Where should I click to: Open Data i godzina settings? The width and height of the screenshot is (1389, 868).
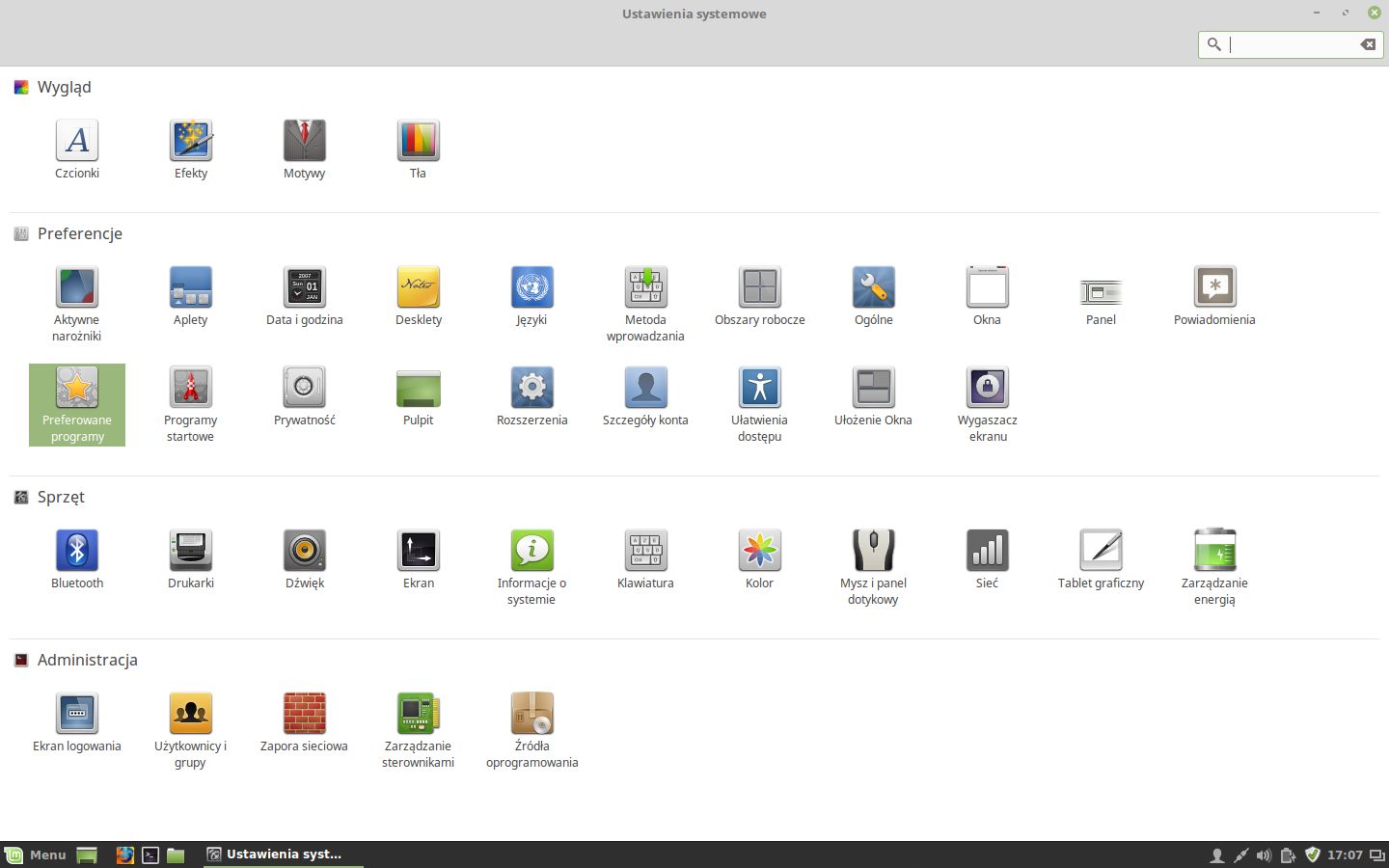(305, 296)
